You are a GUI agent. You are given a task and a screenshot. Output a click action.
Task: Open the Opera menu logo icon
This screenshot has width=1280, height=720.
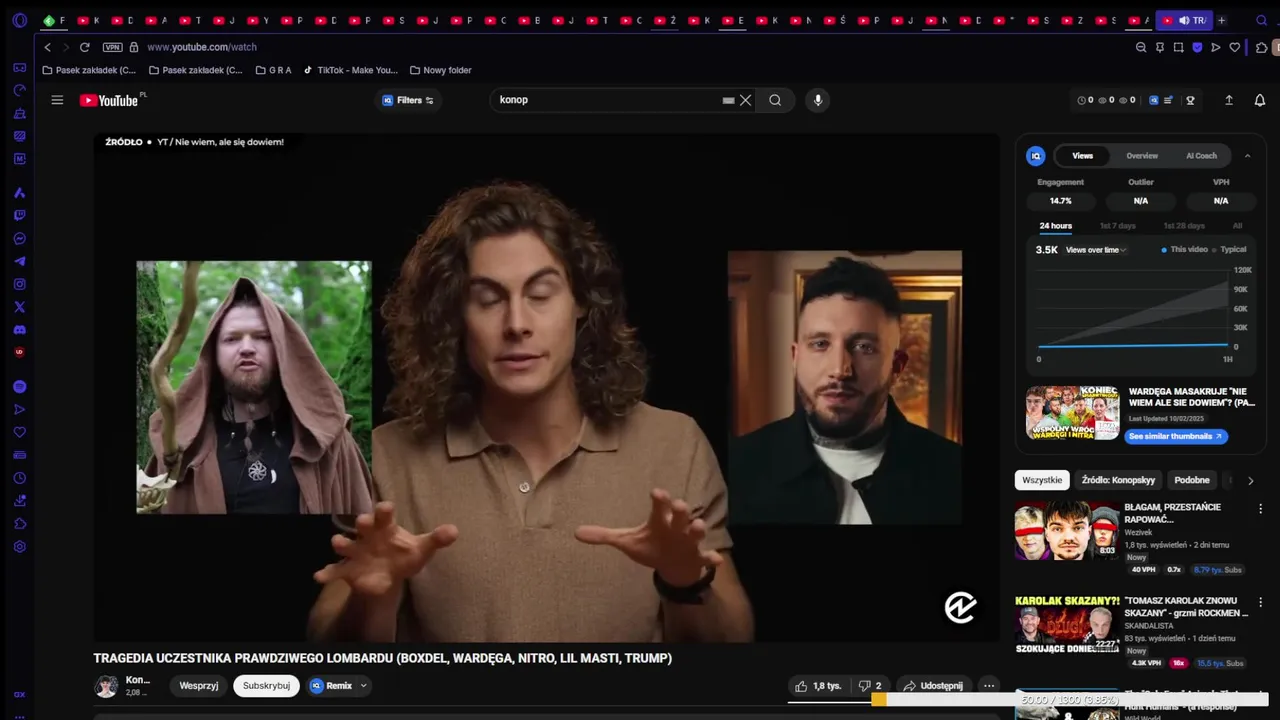(x=19, y=20)
